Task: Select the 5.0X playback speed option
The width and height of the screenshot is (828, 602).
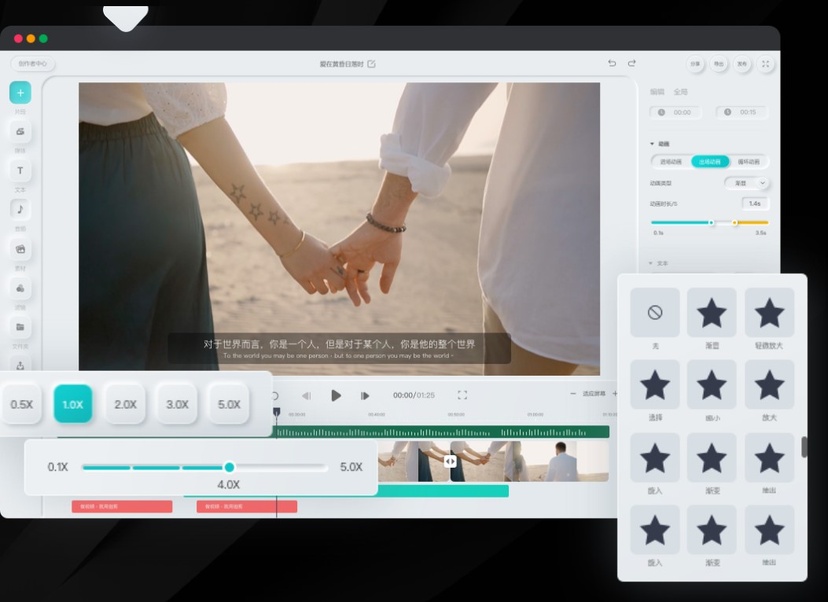Action: coord(229,405)
